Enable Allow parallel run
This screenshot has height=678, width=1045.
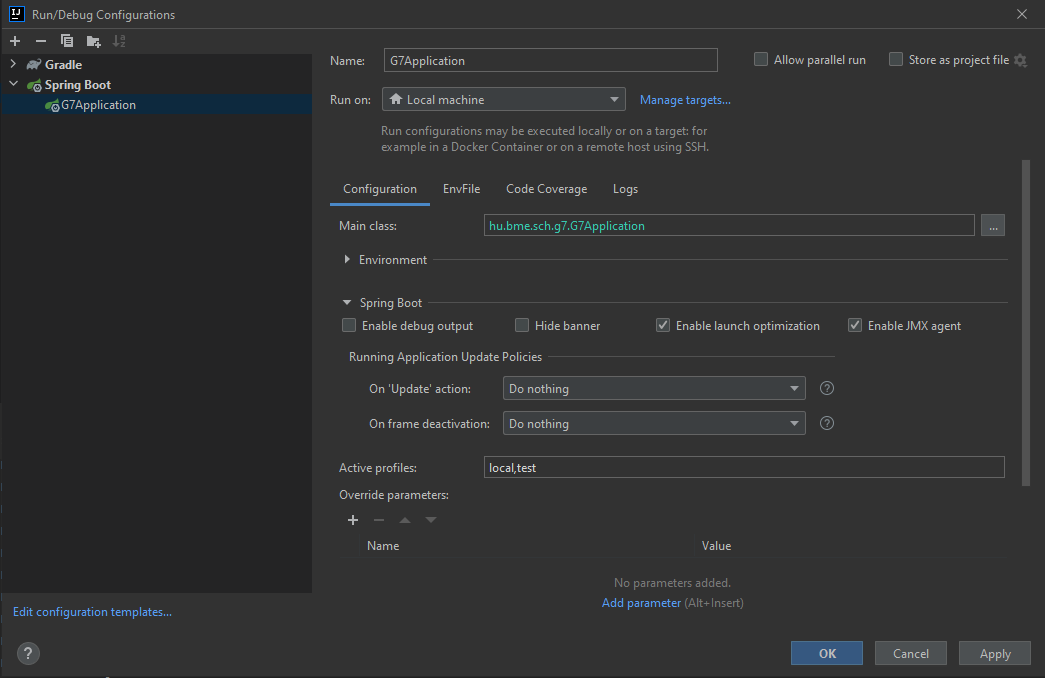(760, 59)
